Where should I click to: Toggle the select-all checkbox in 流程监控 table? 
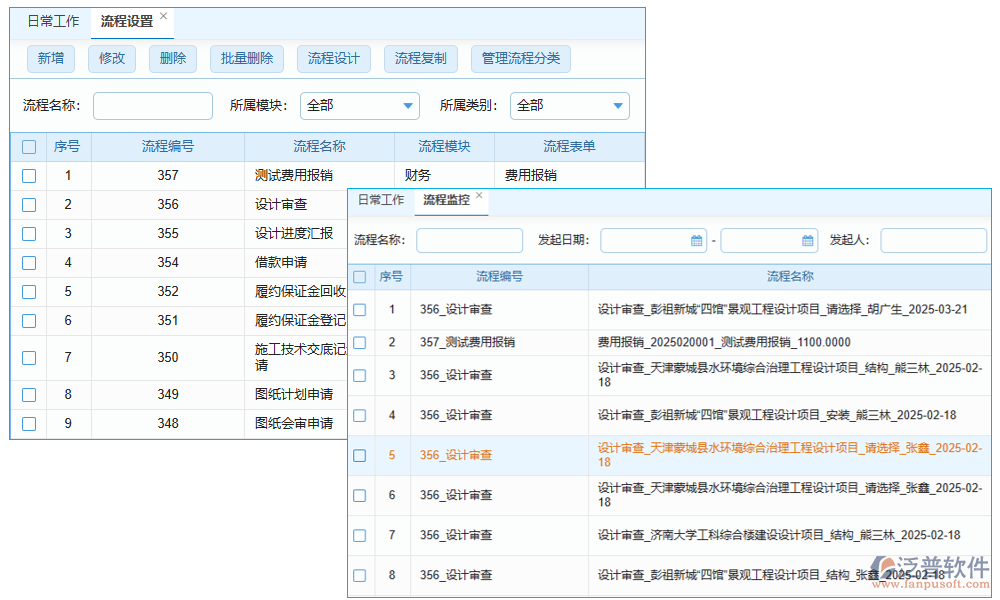tap(359, 277)
